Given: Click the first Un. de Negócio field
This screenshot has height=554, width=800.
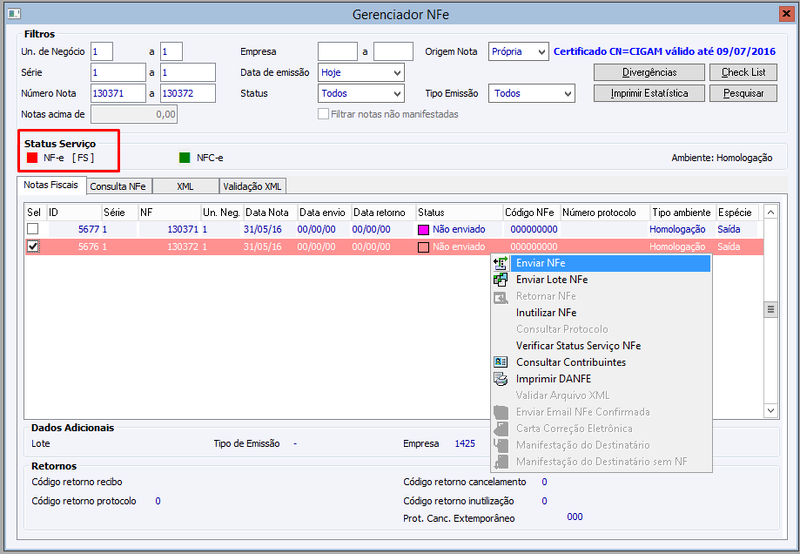Looking at the screenshot, I should 102,52.
